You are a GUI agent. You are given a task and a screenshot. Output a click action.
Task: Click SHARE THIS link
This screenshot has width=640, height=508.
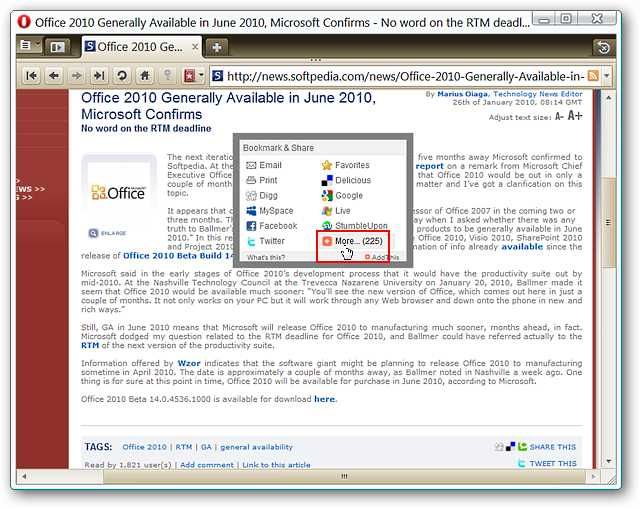tap(553, 447)
